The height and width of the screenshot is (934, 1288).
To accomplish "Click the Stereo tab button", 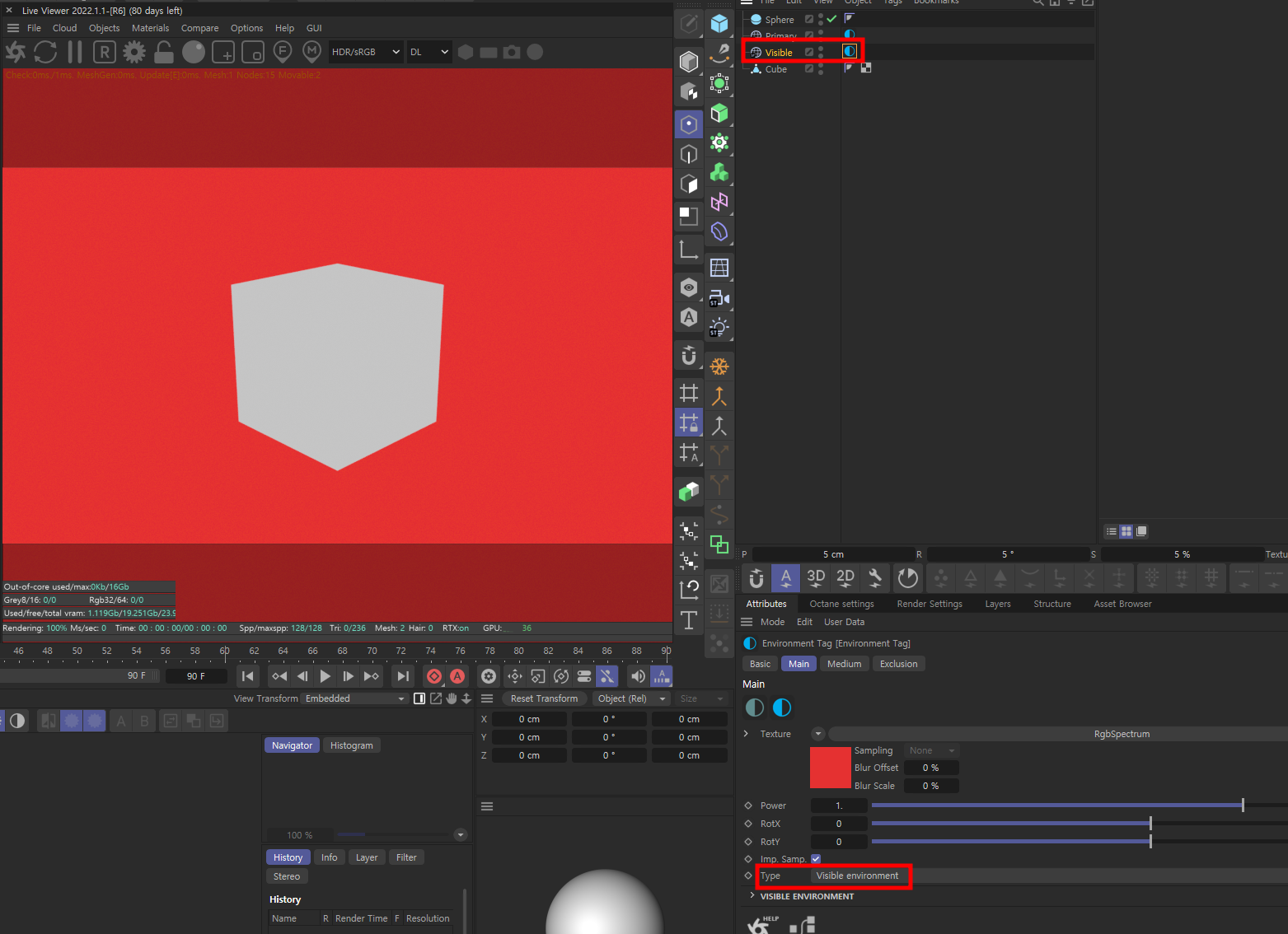I will (287, 876).
